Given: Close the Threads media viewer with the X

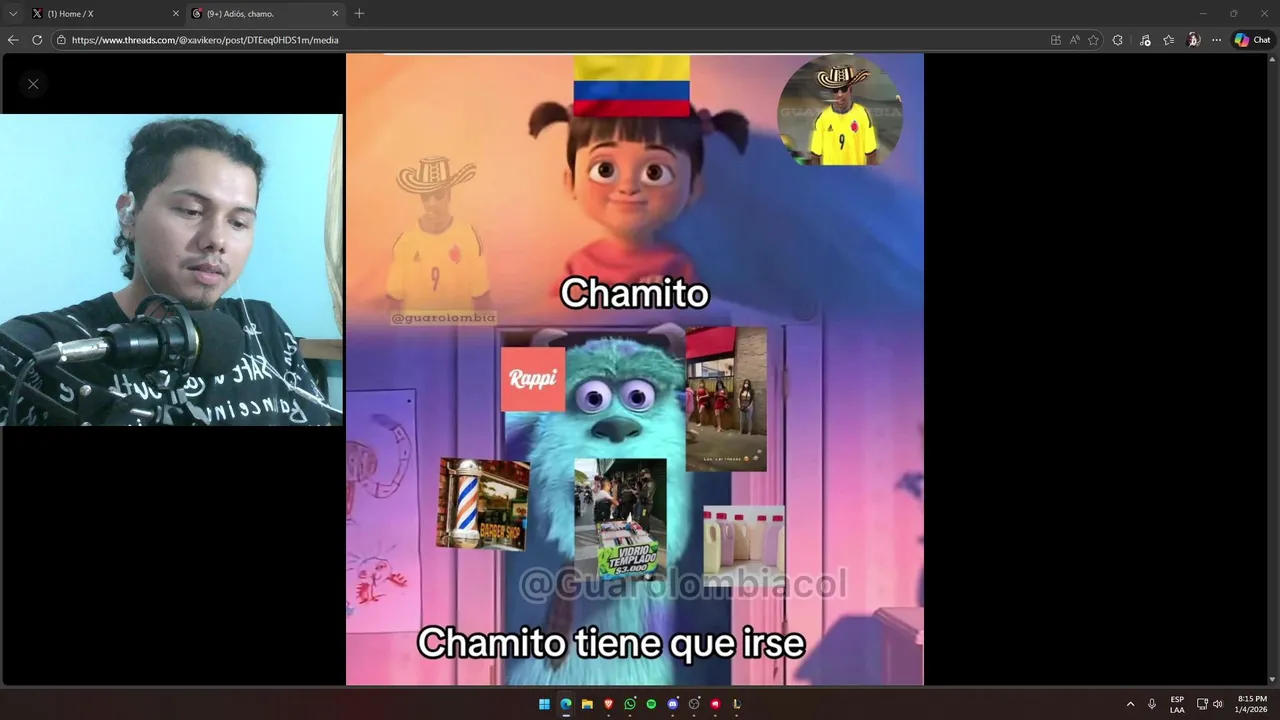Looking at the screenshot, I should click(x=33, y=84).
